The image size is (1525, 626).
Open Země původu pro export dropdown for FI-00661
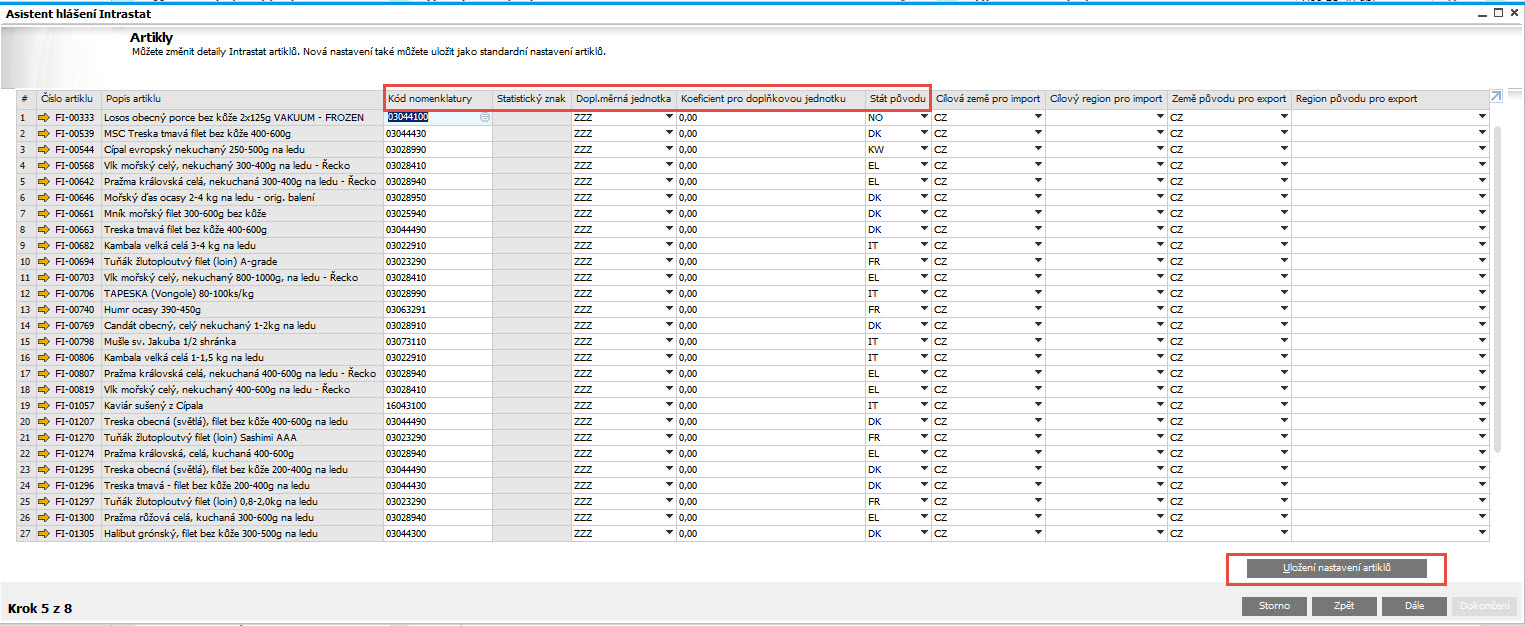[x=1284, y=213]
